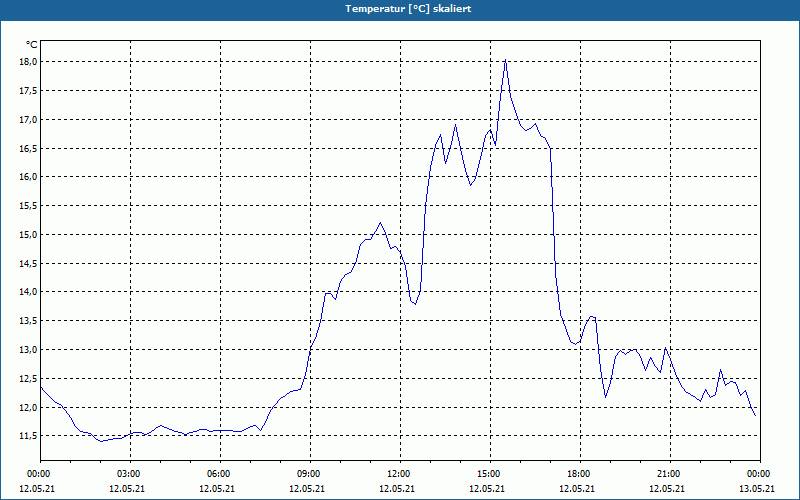Click the 09:00 time label

pos(311,474)
